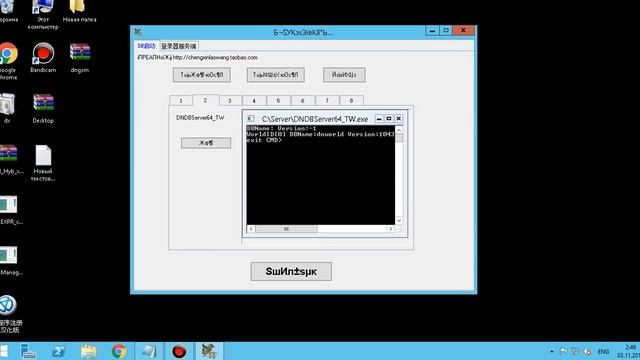Minimize the DNDBServer64_TW.exe console window
Viewport: 640px width, 360px height.
pos(379,119)
